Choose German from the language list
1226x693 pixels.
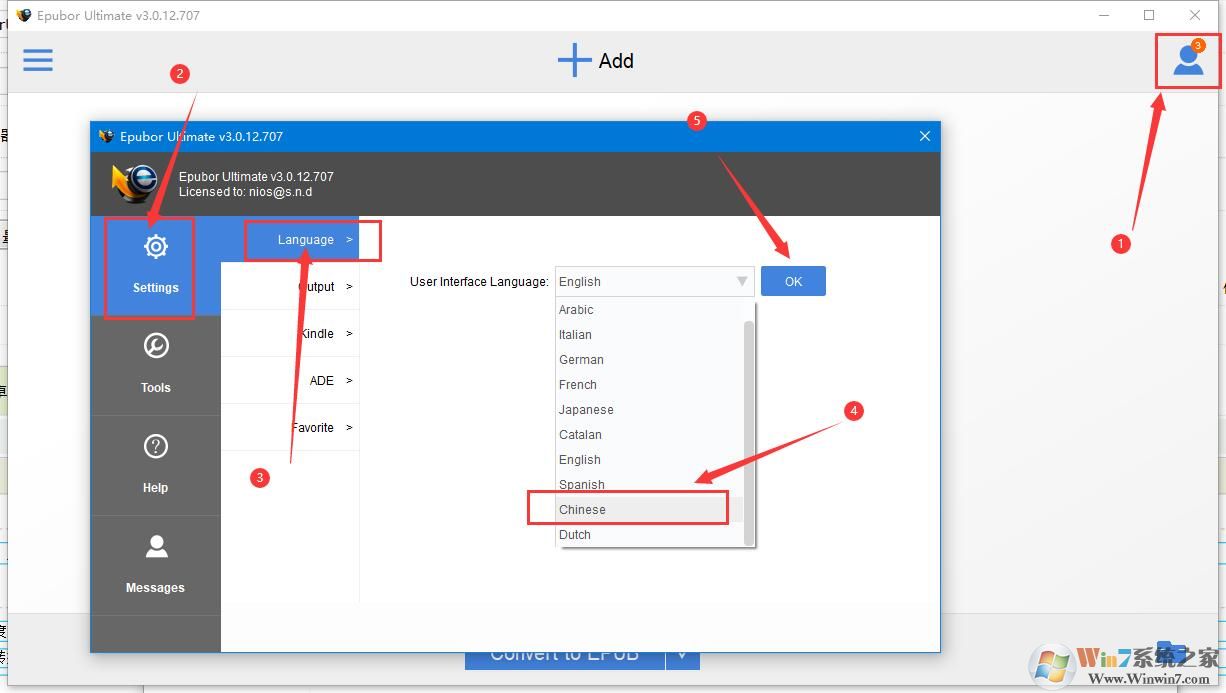[650, 360]
